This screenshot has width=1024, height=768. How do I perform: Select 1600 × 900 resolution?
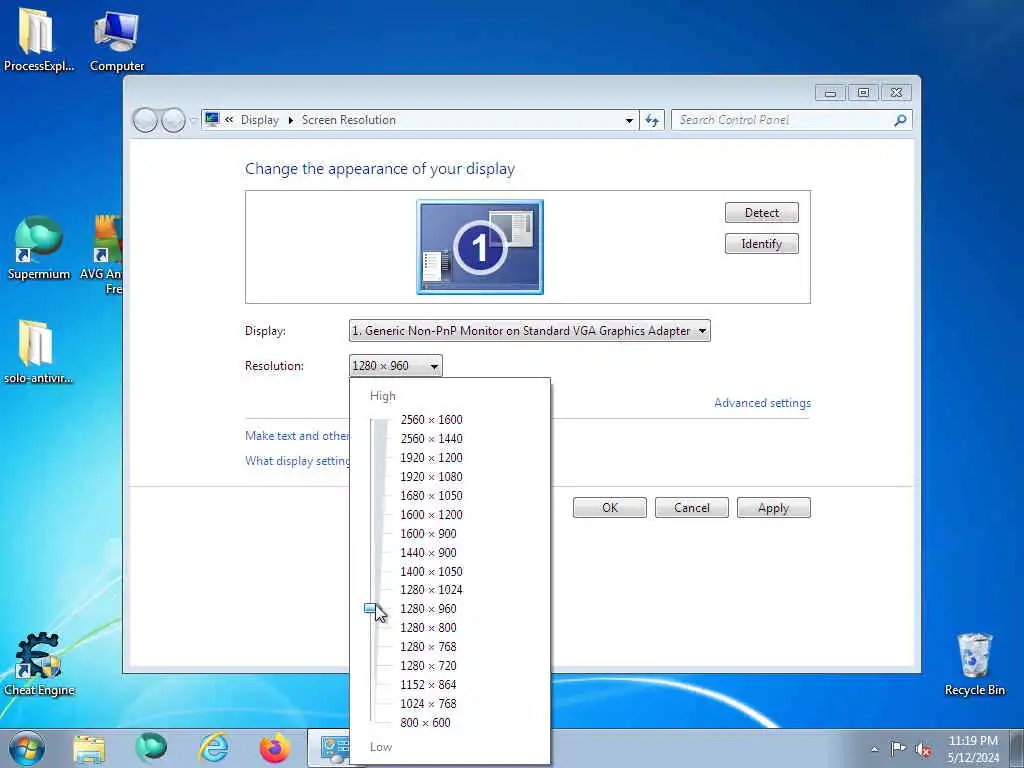(428, 533)
